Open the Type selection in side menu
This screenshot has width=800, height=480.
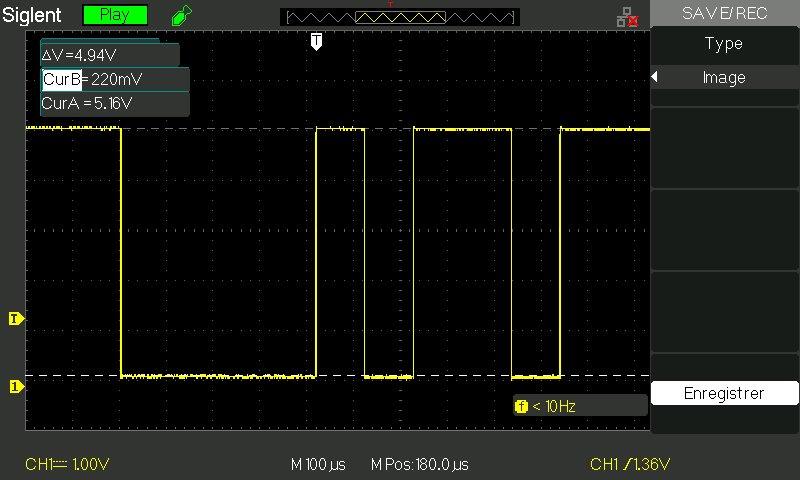[724, 44]
